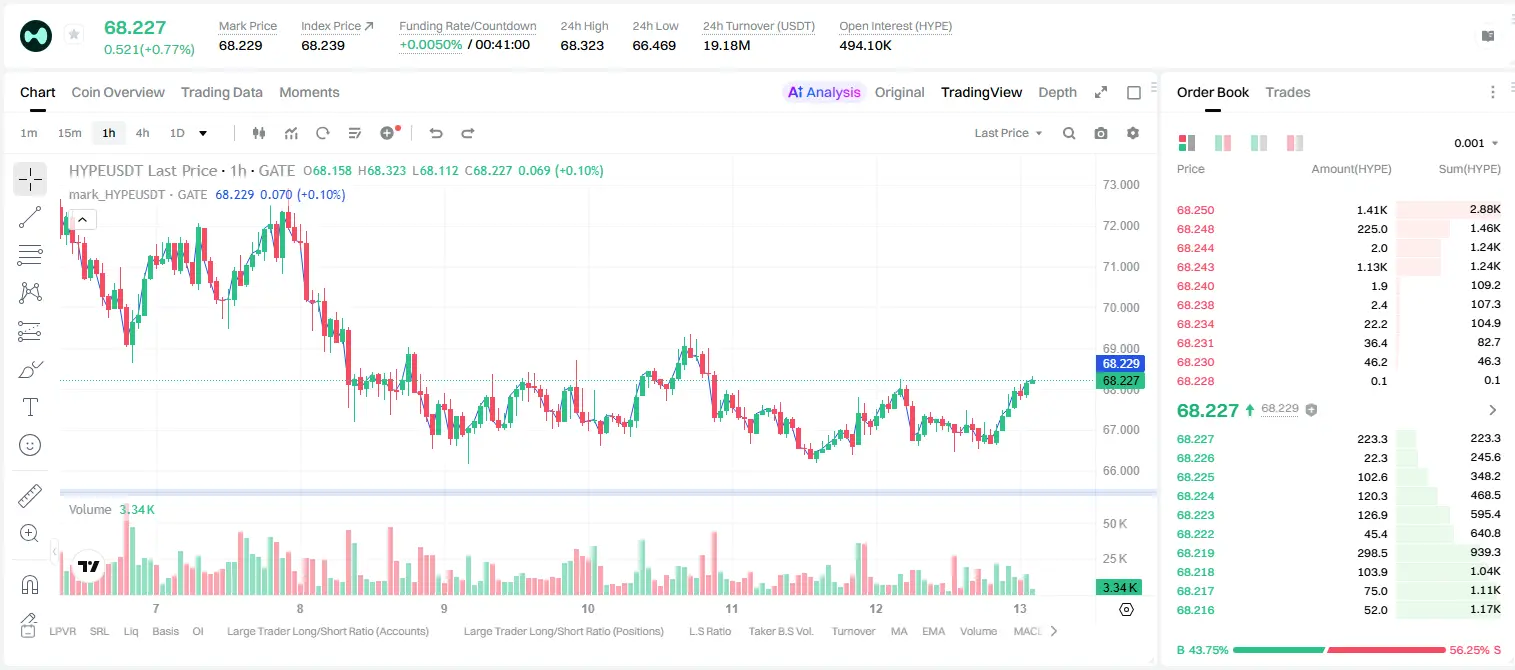Show only sell orders in order book
This screenshot has height=670, width=1515.
[1295, 143]
